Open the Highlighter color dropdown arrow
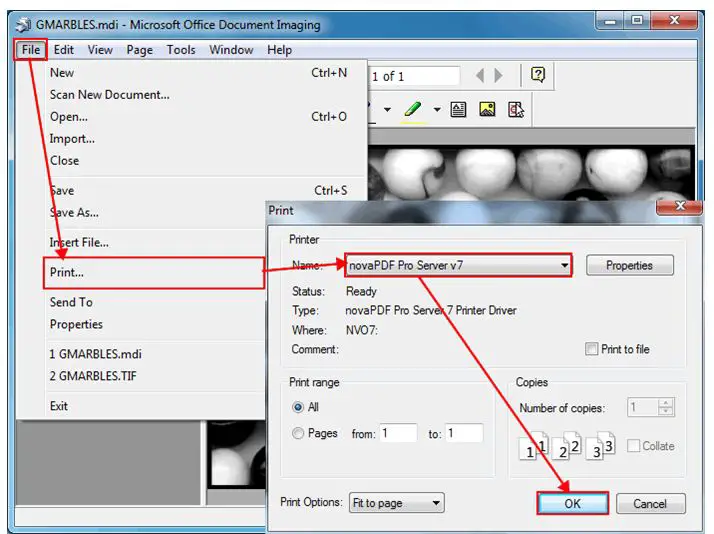The width and height of the screenshot is (714, 534). (x=437, y=110)
